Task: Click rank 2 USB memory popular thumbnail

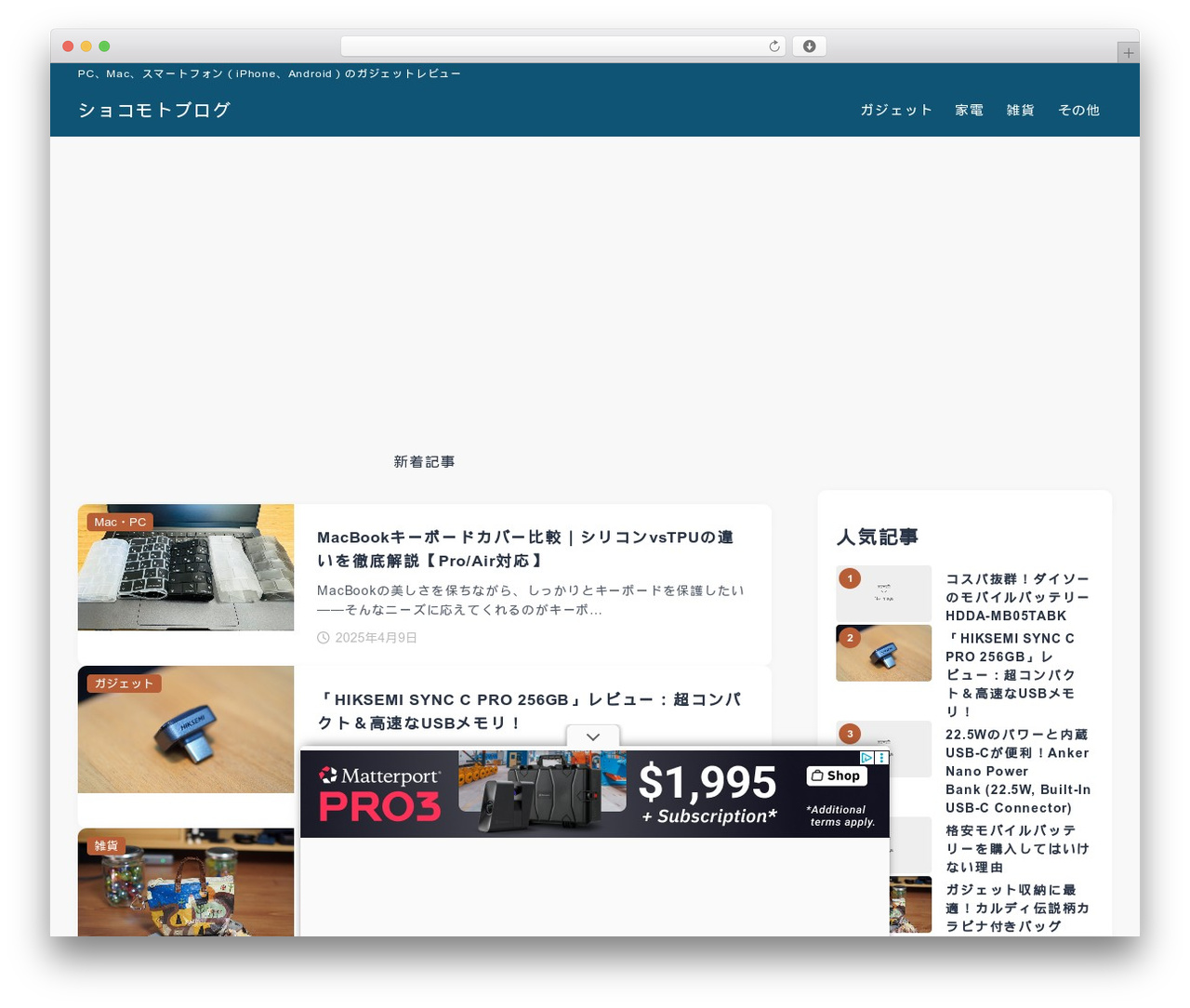Action: point(883,653)
